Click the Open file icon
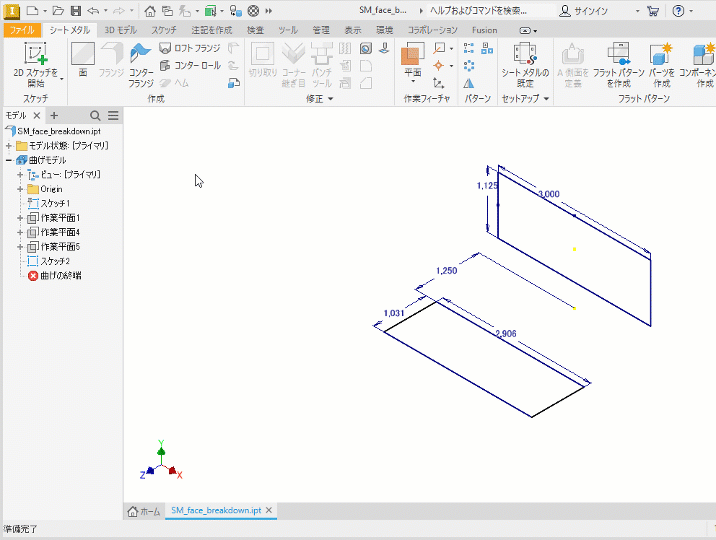 click(58, 10)
